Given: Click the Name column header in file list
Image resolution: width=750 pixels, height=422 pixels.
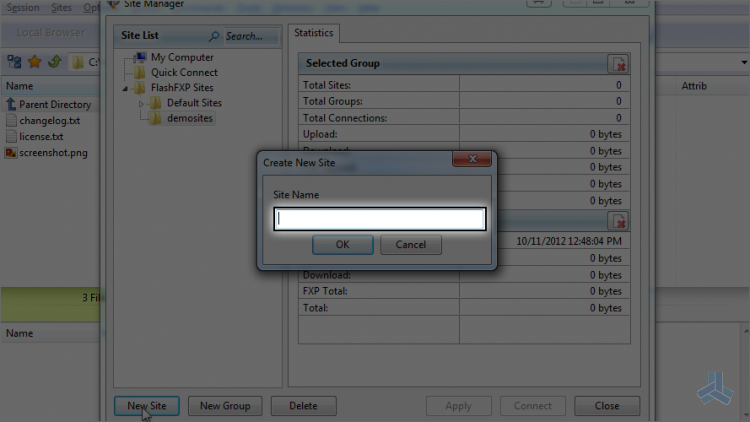Looking at the screenshot, I should point(20,86).
